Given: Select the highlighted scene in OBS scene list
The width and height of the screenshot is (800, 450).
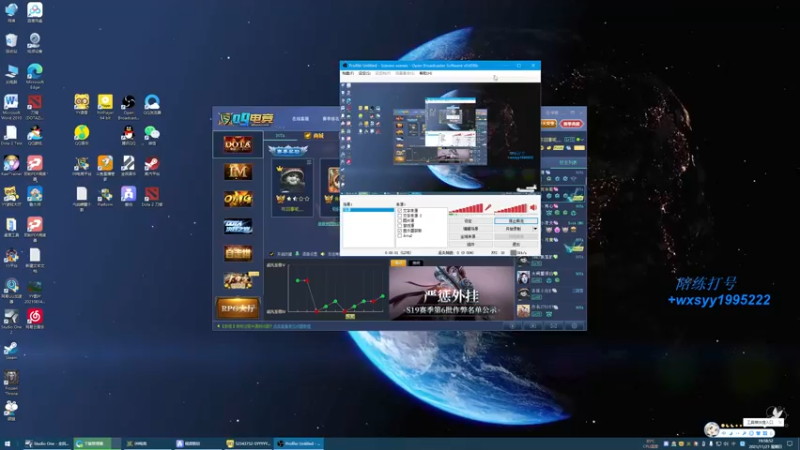Looking at the screenshot, I should [368, 210].
